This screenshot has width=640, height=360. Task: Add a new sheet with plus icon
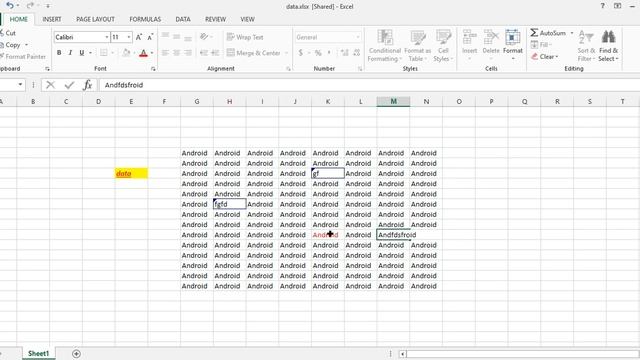(76, 354)
